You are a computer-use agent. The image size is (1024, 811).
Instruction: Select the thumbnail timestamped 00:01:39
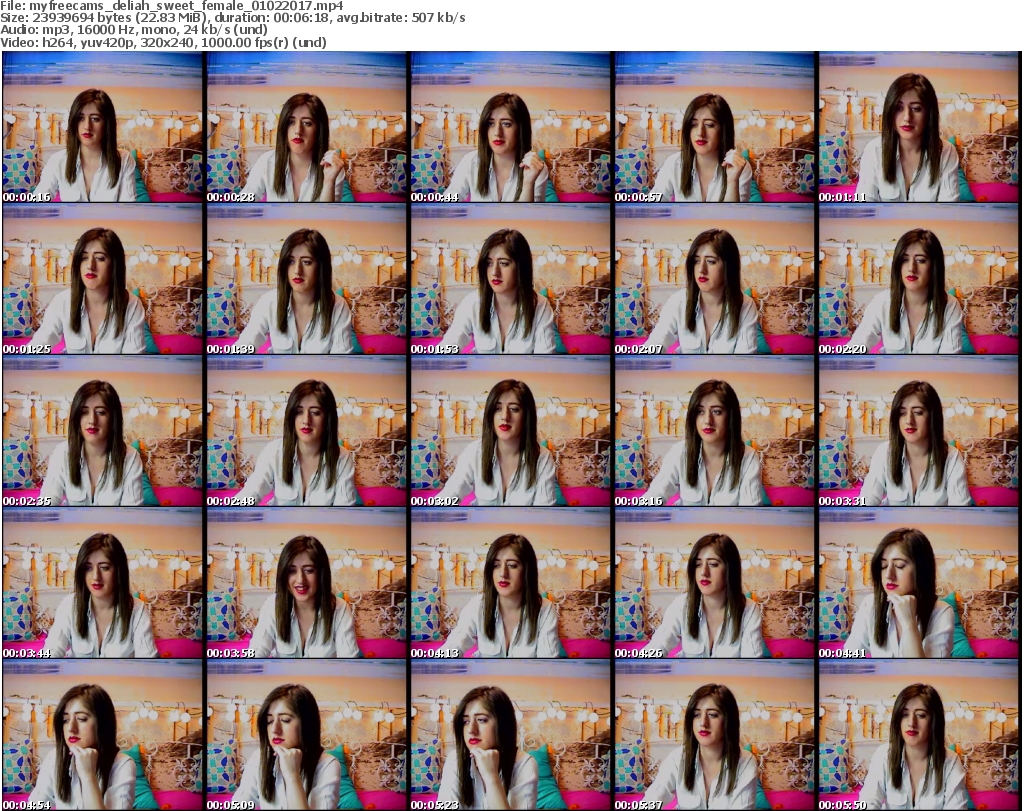tap(306, 279)
